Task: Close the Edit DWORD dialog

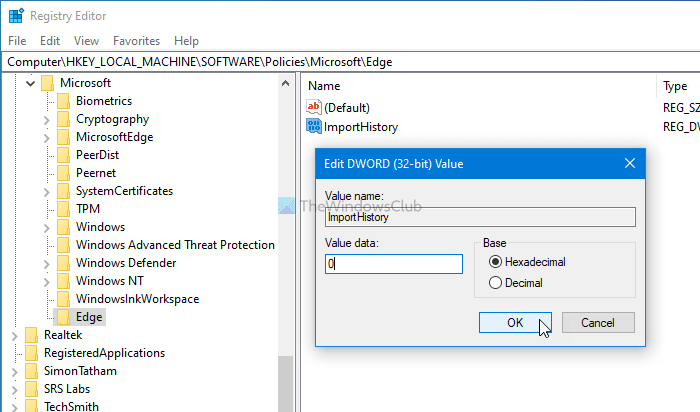Action: [x=630, y=163]
